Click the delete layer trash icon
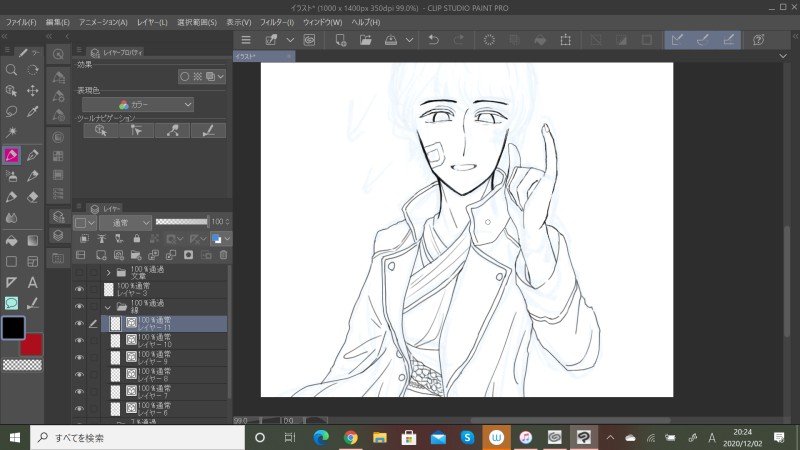 223,255
